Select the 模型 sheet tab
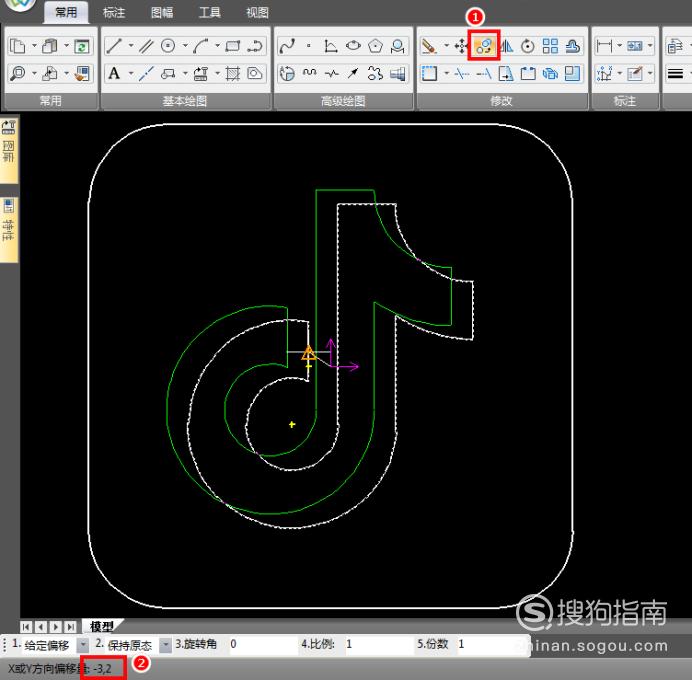 102,626
